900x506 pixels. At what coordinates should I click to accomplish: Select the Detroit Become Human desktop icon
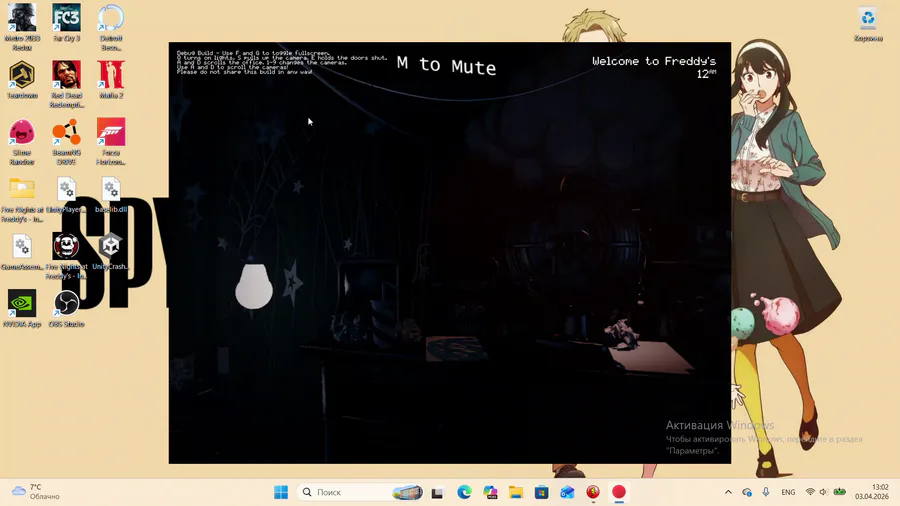(111, 26)
